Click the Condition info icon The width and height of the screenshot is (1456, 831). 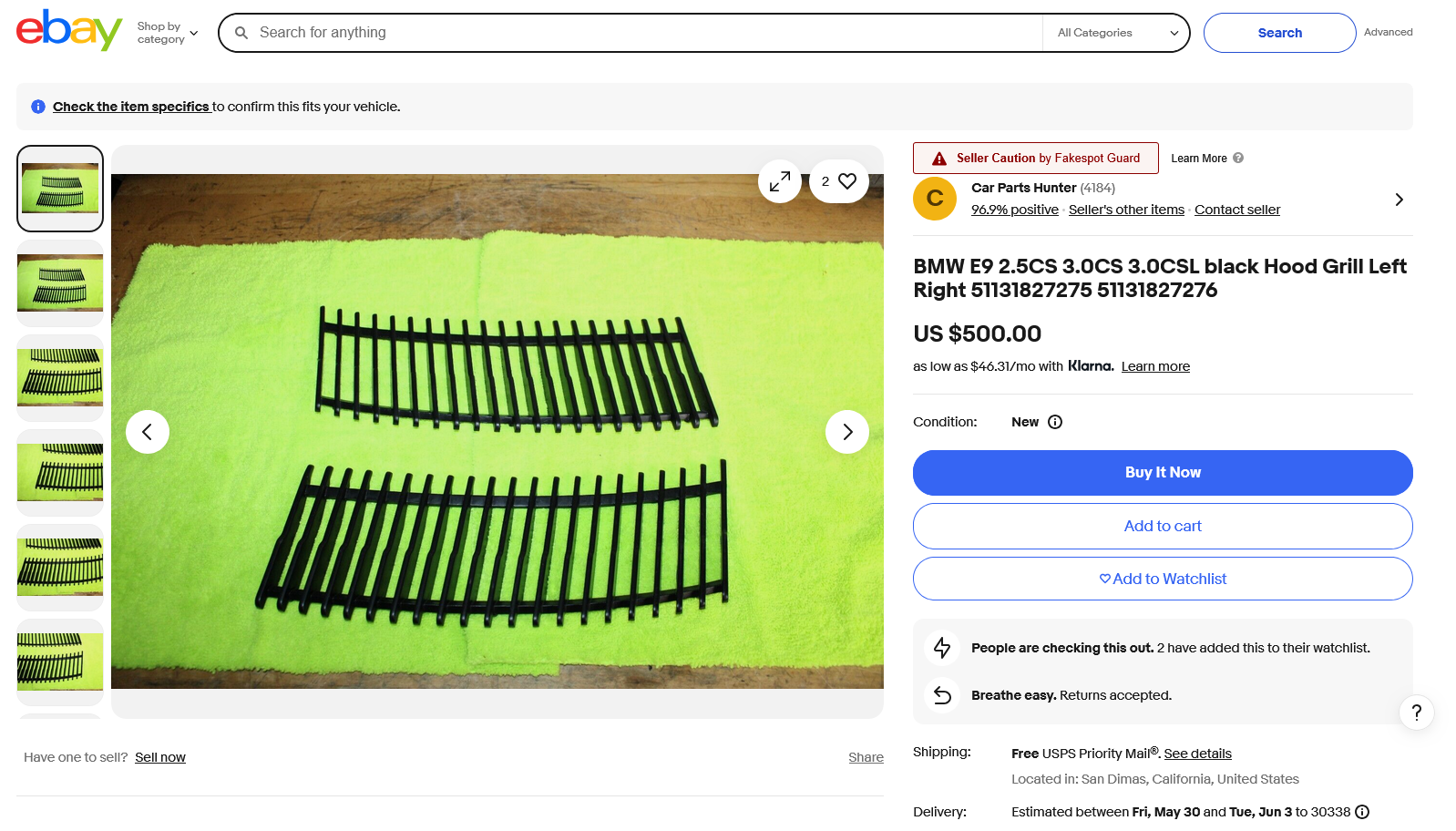1055,422
